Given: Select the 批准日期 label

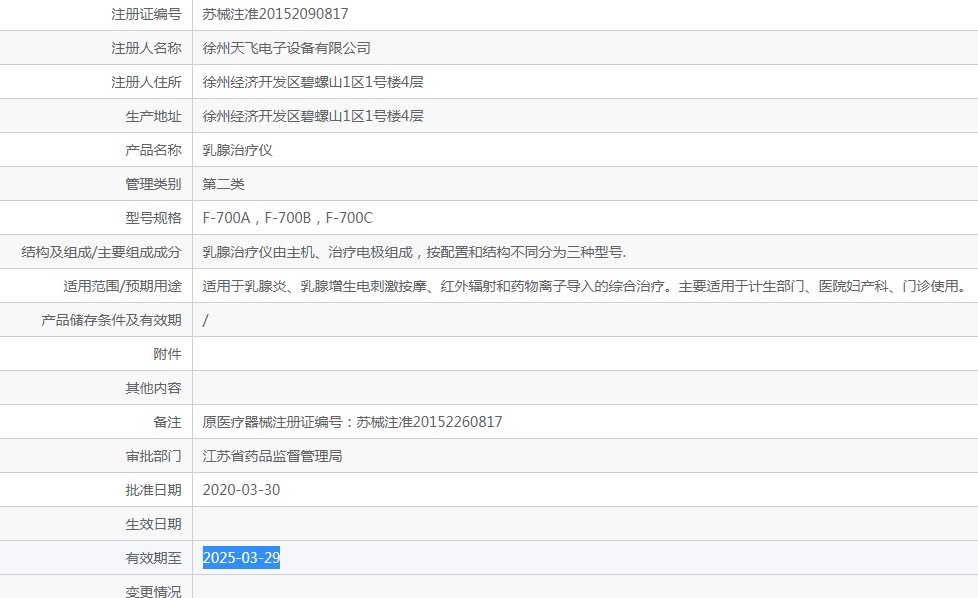Looking at the screenshot, I should point(153,489).
